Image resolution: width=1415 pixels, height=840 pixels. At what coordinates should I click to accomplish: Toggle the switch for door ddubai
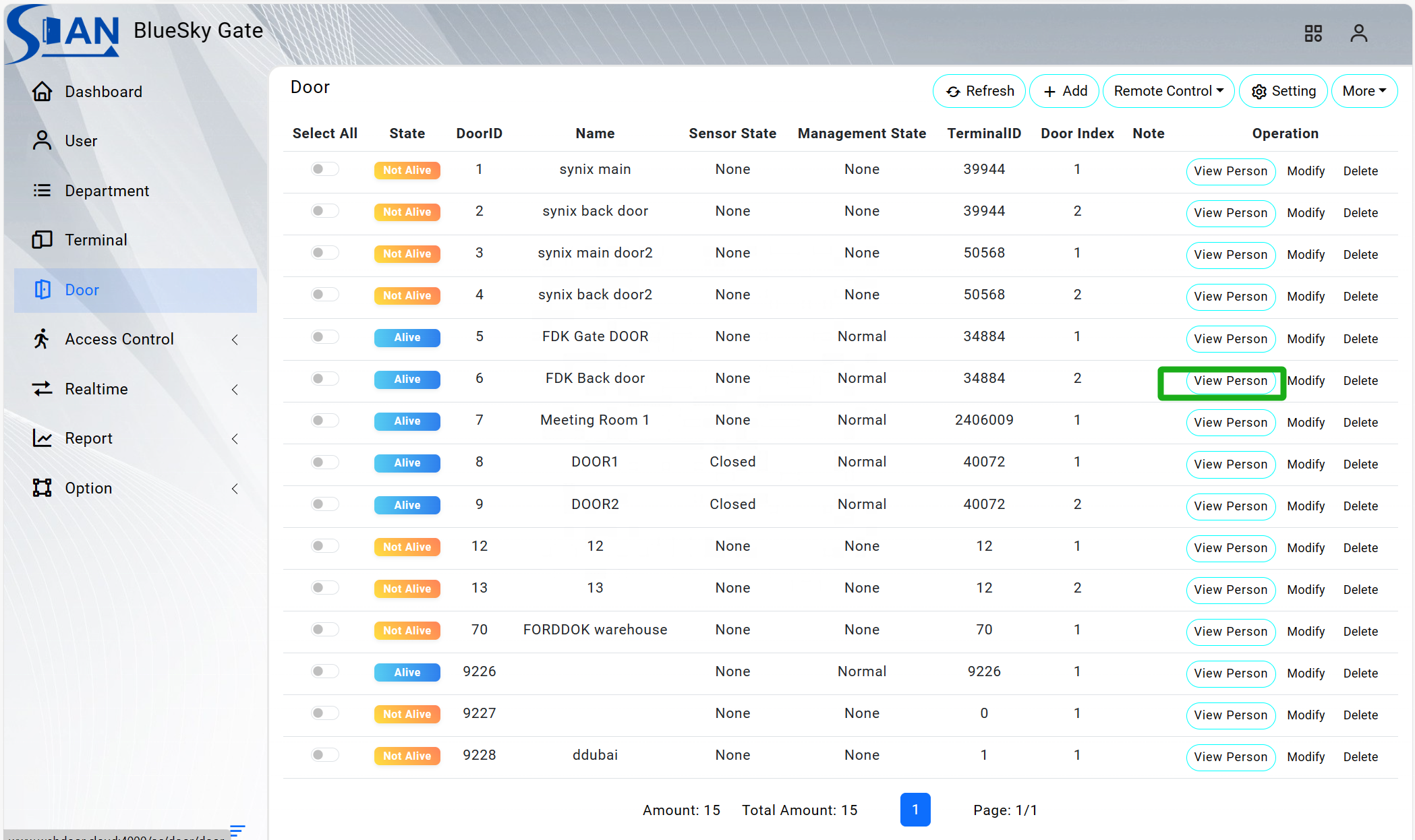coord(324,755)
